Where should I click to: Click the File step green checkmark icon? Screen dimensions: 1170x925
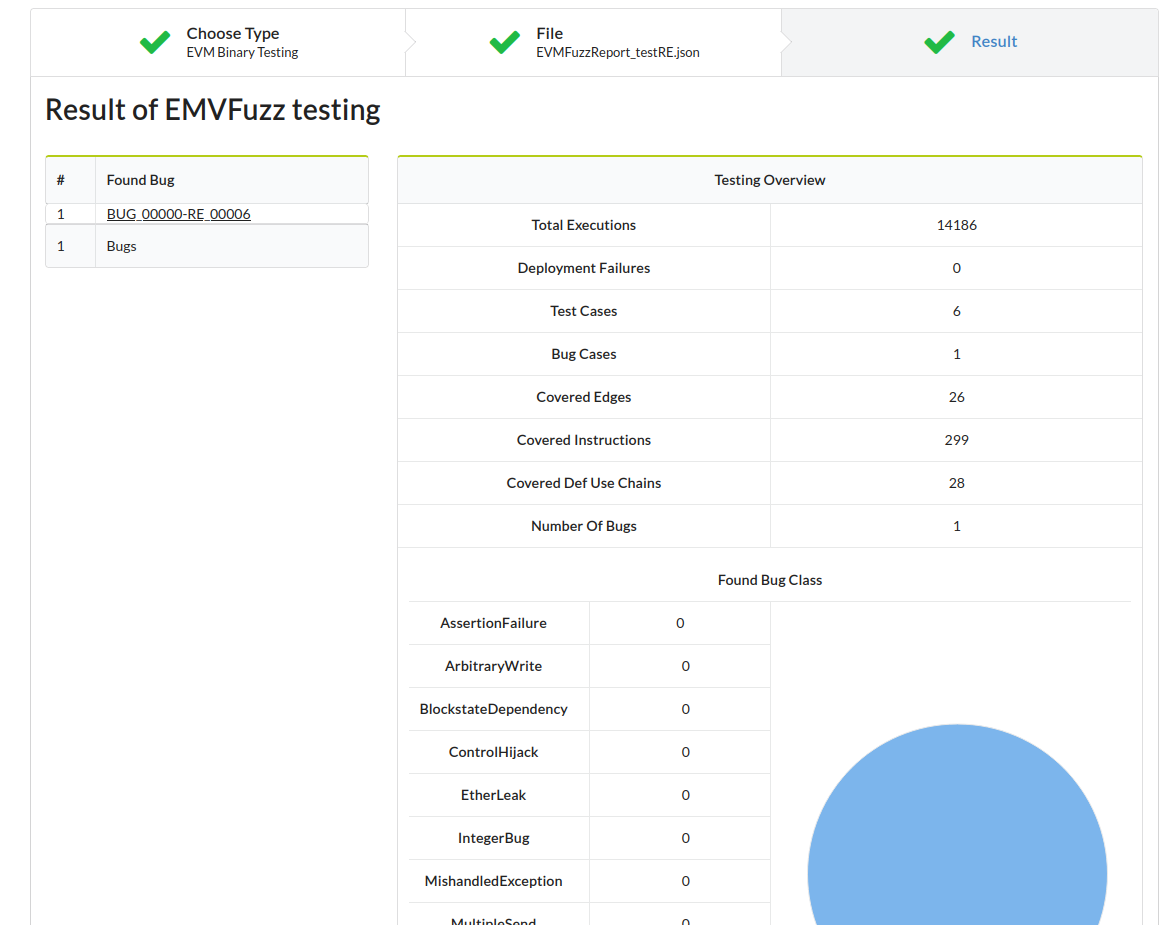504,42
